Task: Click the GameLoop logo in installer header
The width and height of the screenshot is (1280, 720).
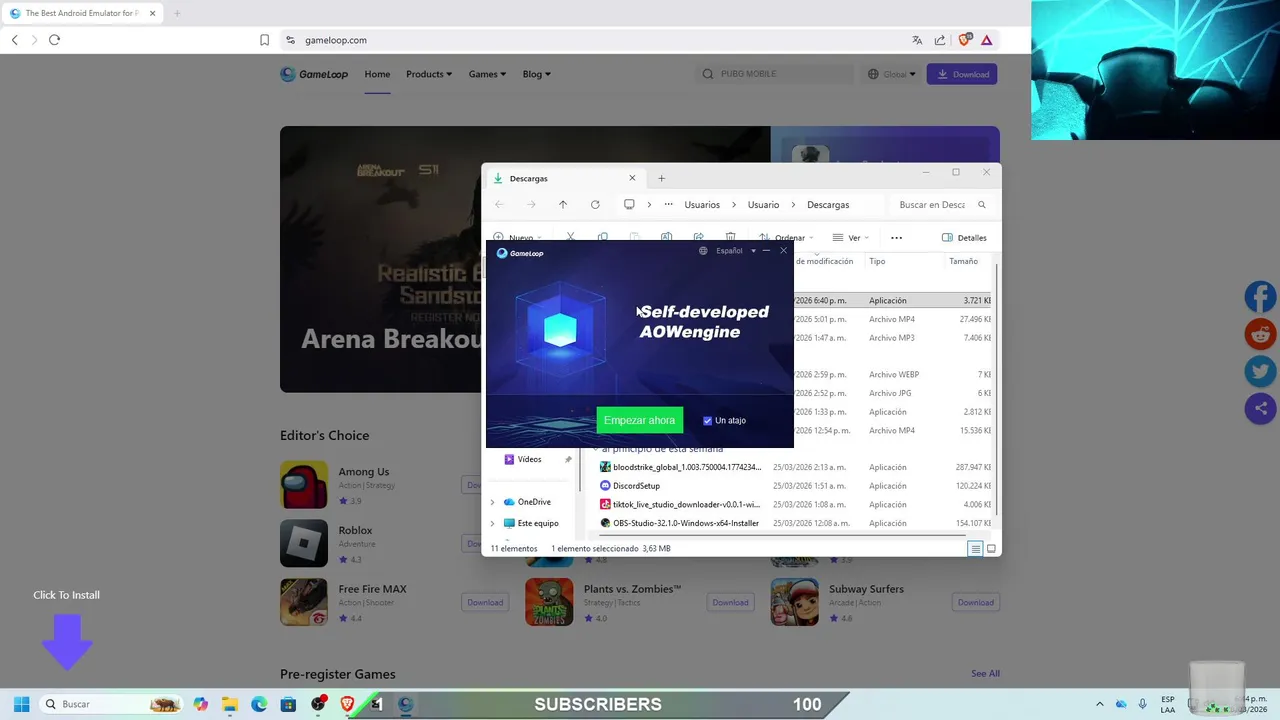Action: point(520,253)
